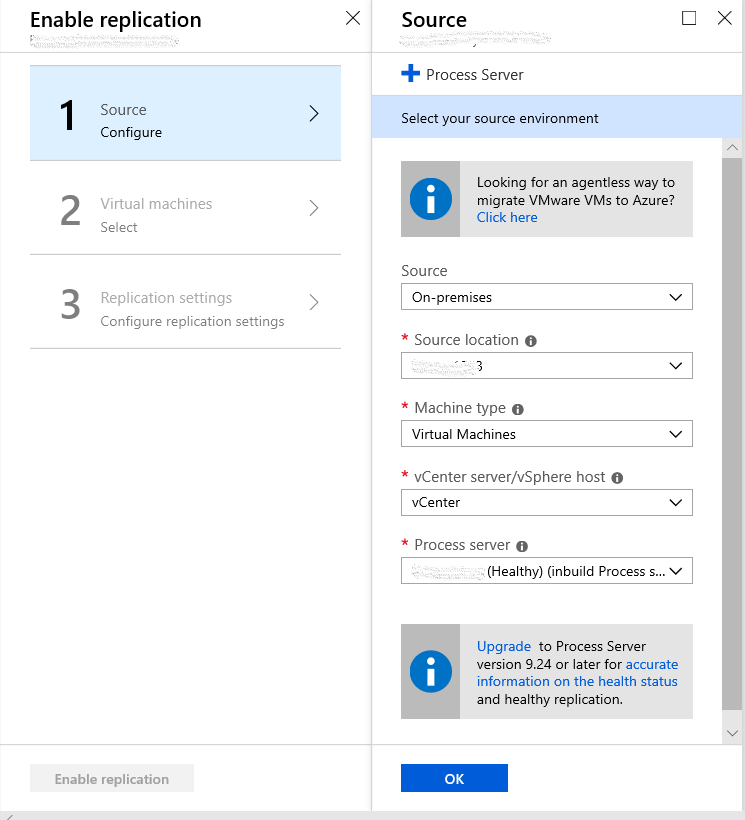This screenshot has height=820, width=745.
Task: Open the Click here agentless migration link
Action: coord(506,217)
